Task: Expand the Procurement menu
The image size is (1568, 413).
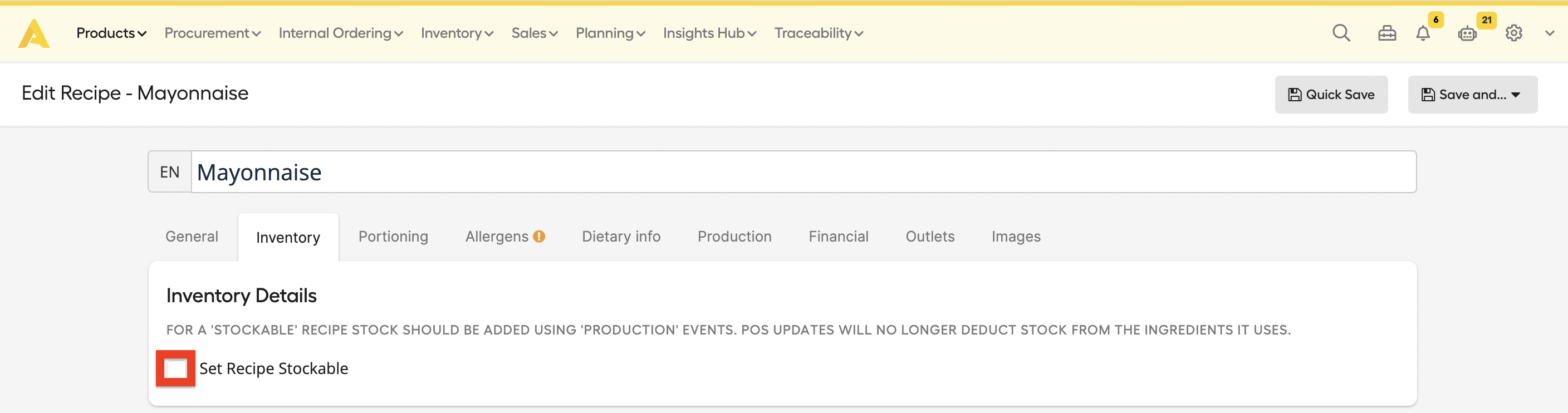Action: pos(213,33)
